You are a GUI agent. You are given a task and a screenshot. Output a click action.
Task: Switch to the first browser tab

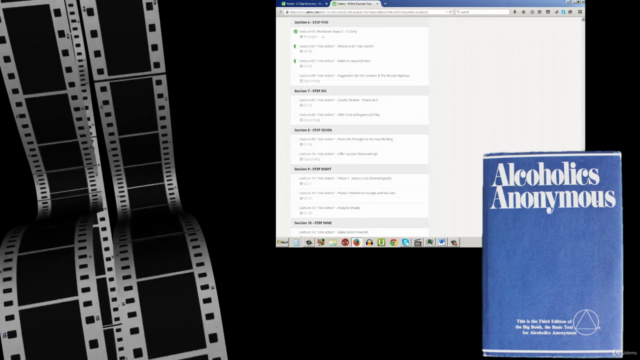click(x=304, y=4)
